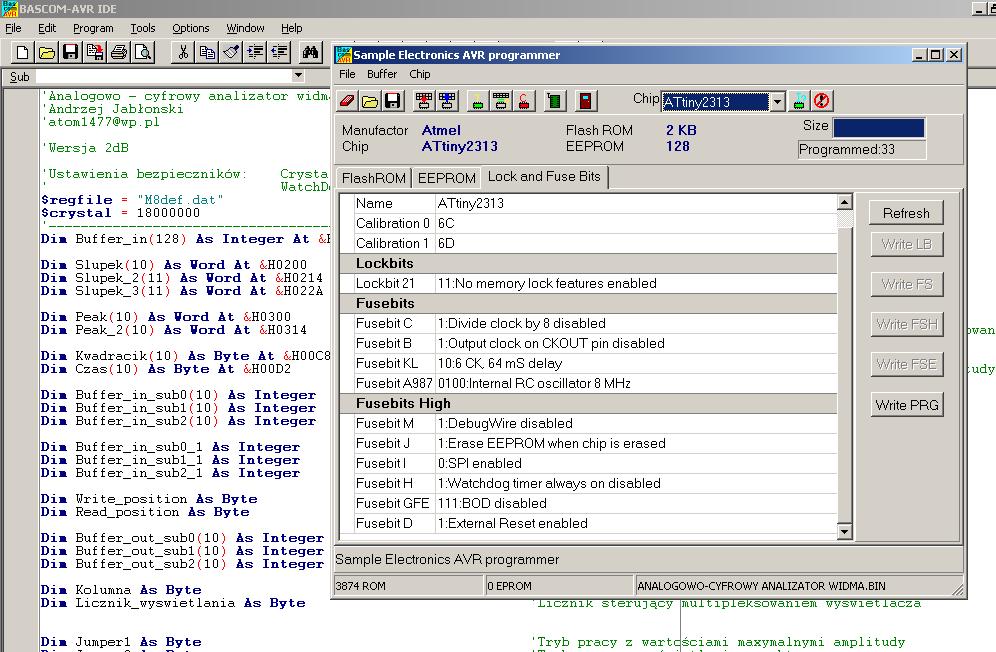Viewport: 996px width, 652px height.
Task: Click the paintbrush Paste icon in the IDE toolbar
Action: (x=231, y=53)
